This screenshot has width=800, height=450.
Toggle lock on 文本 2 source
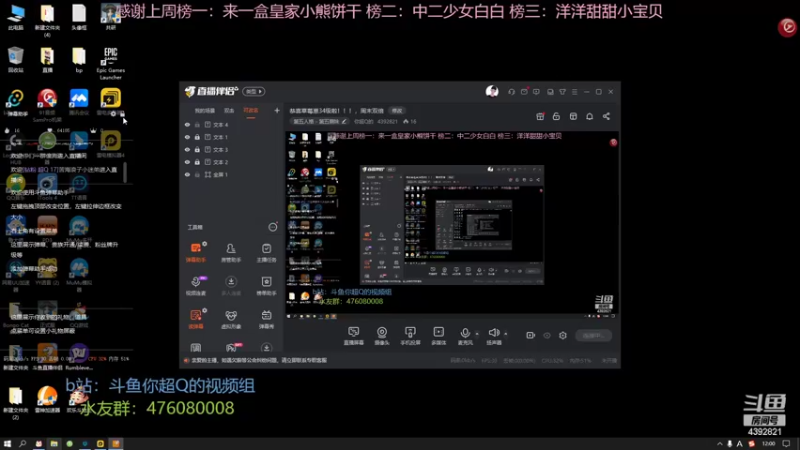pyautogui.click(x=197, y=162)
